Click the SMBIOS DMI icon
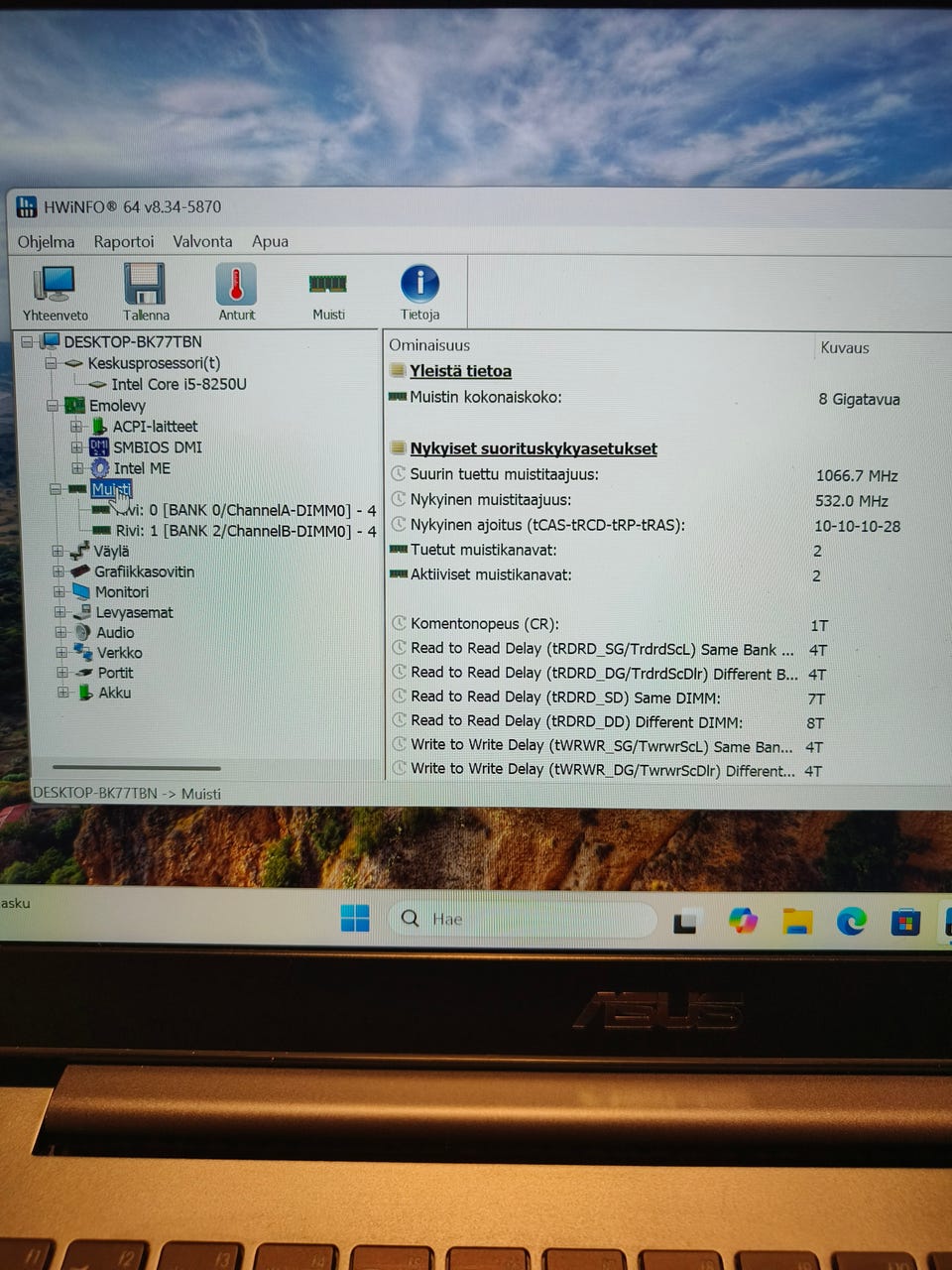 coord(99,446)
